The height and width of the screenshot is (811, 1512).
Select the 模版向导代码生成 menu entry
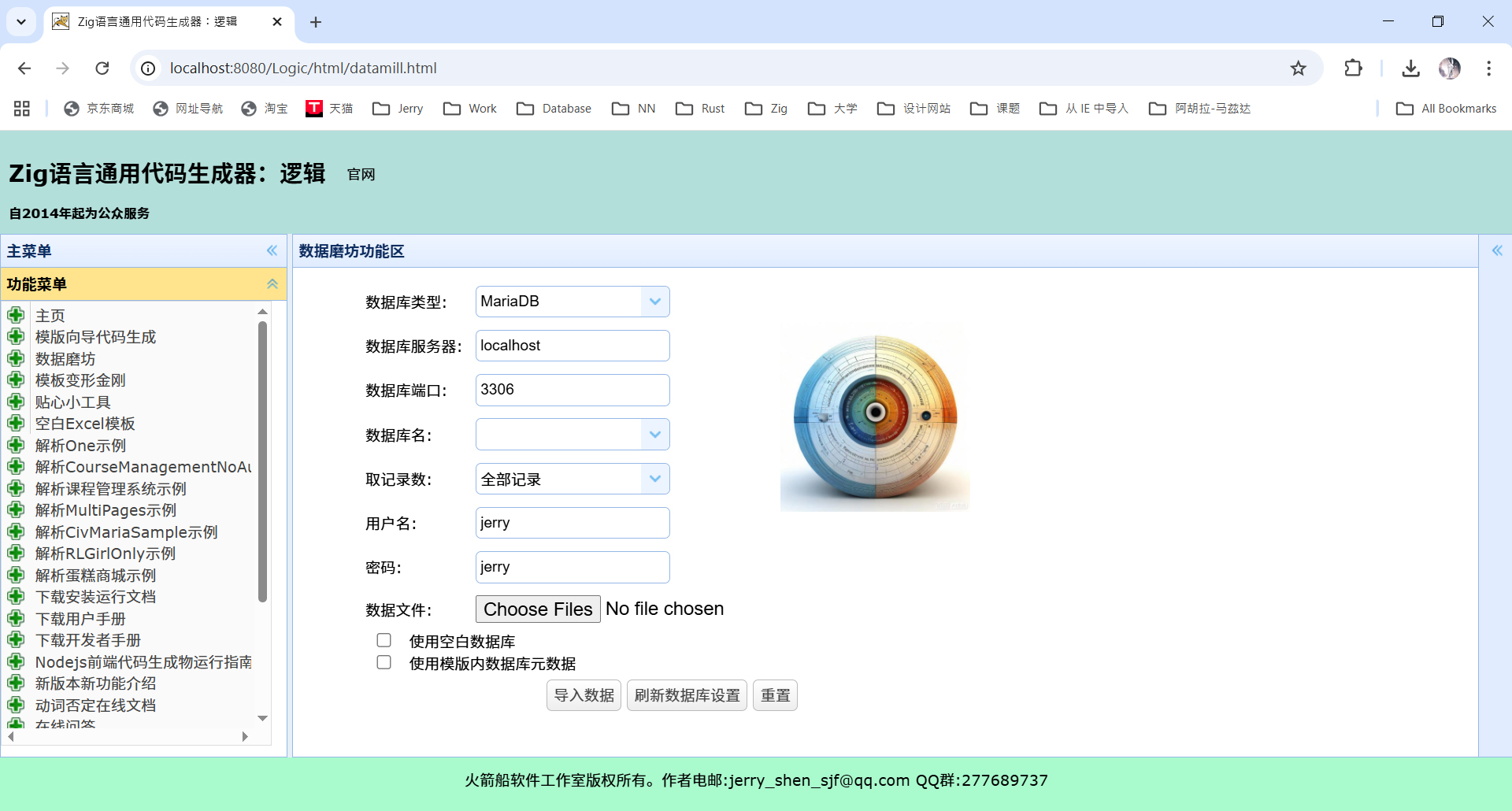pyautogui.click(x=94, y=336)
